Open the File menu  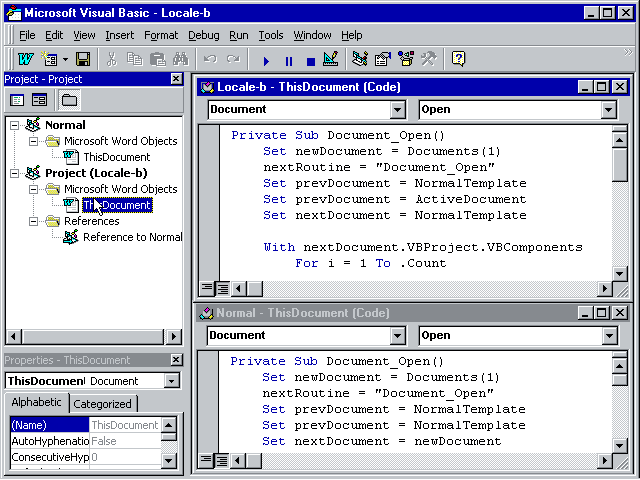pos(27,36)
